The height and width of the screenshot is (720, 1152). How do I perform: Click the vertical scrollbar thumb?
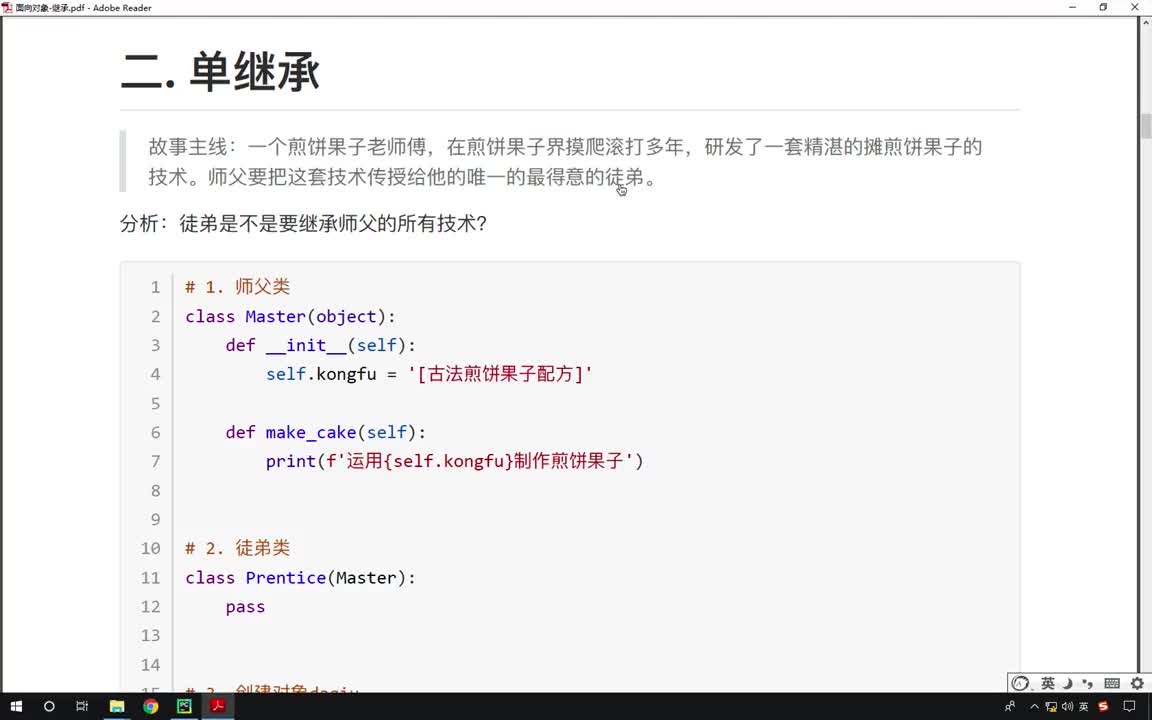click(x=1145, y=126)
